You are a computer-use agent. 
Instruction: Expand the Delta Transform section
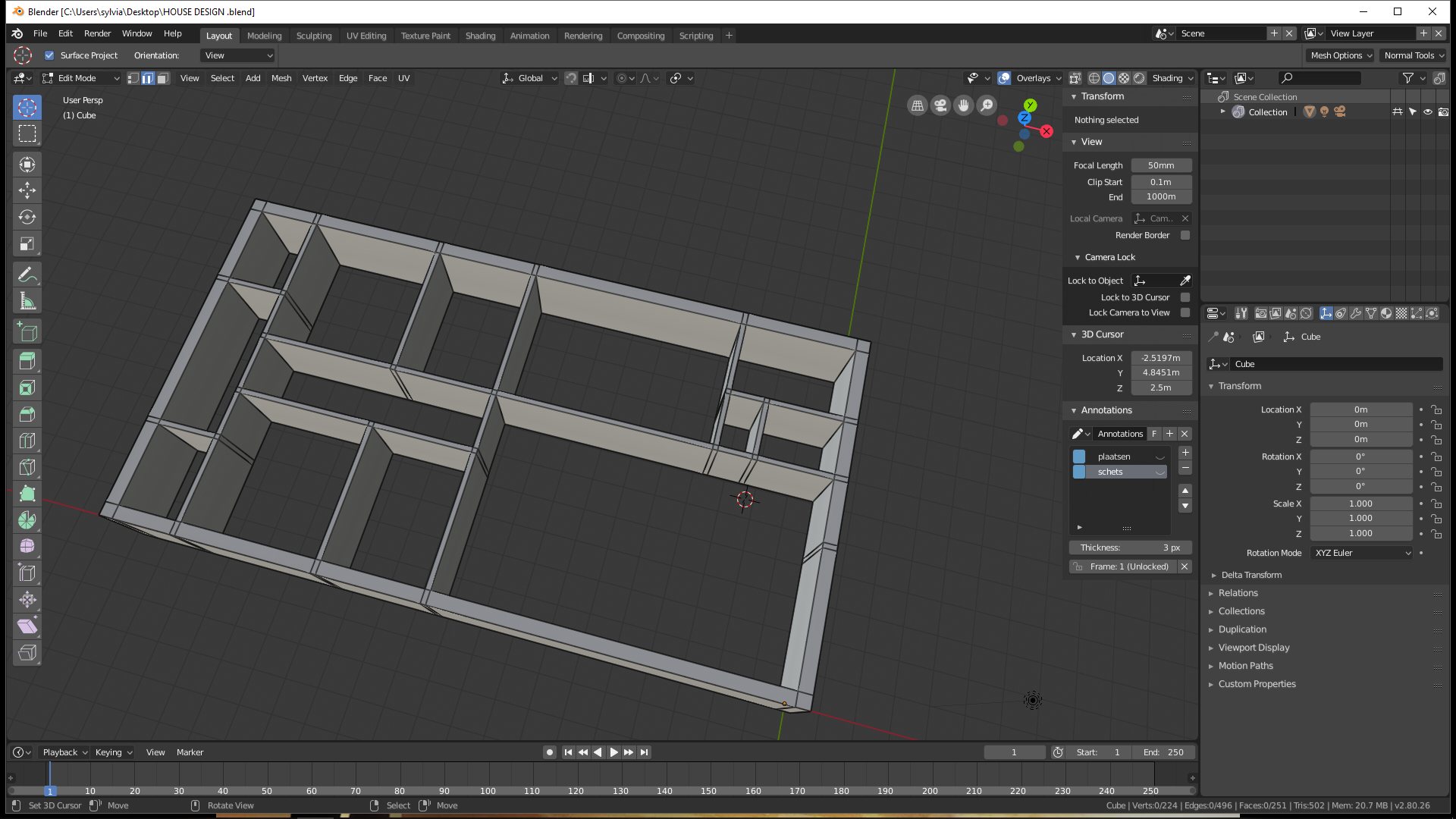[x=1251, y=575]
